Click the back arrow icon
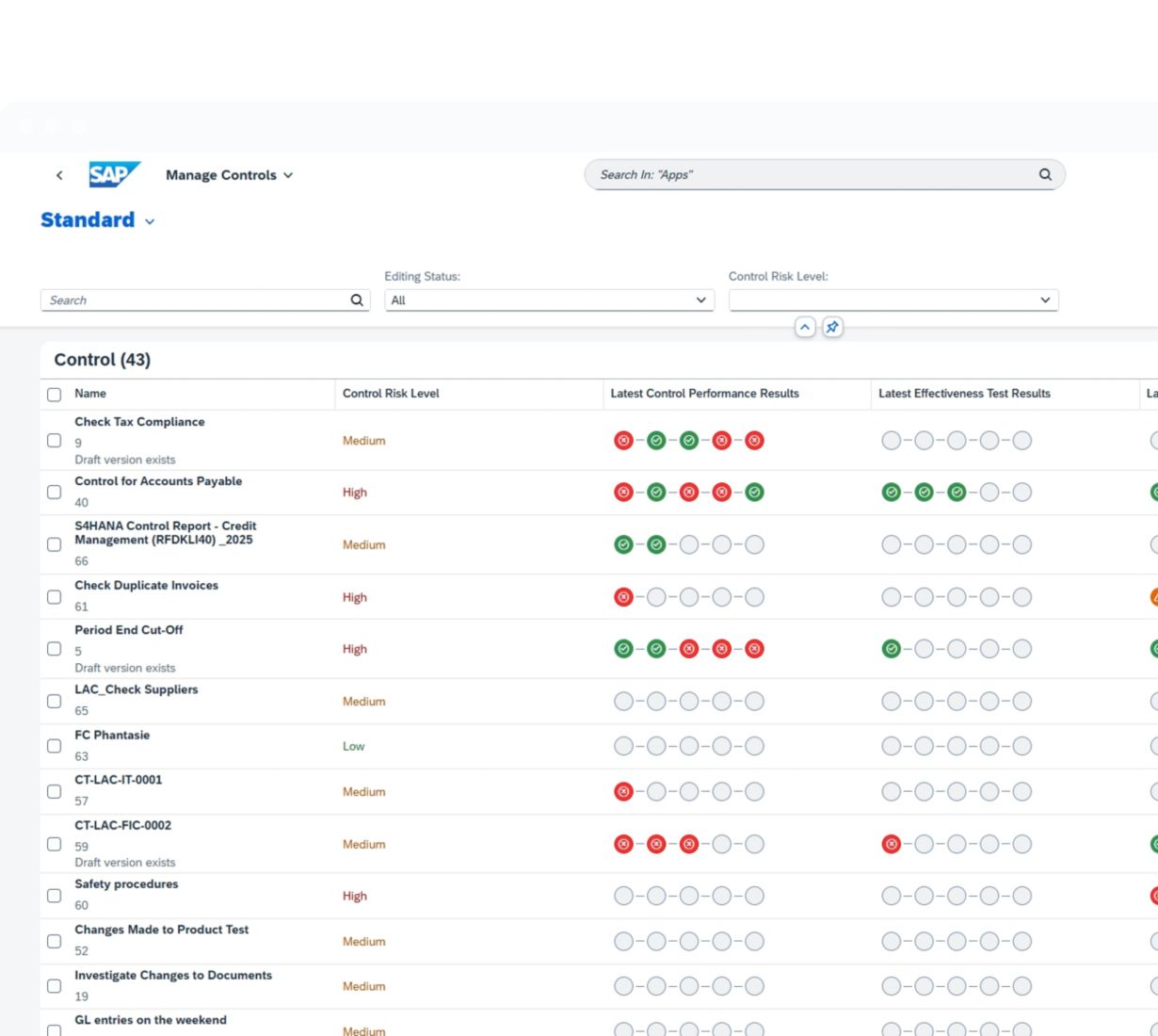This screenshot has height=1036, width=1158. 59,175
